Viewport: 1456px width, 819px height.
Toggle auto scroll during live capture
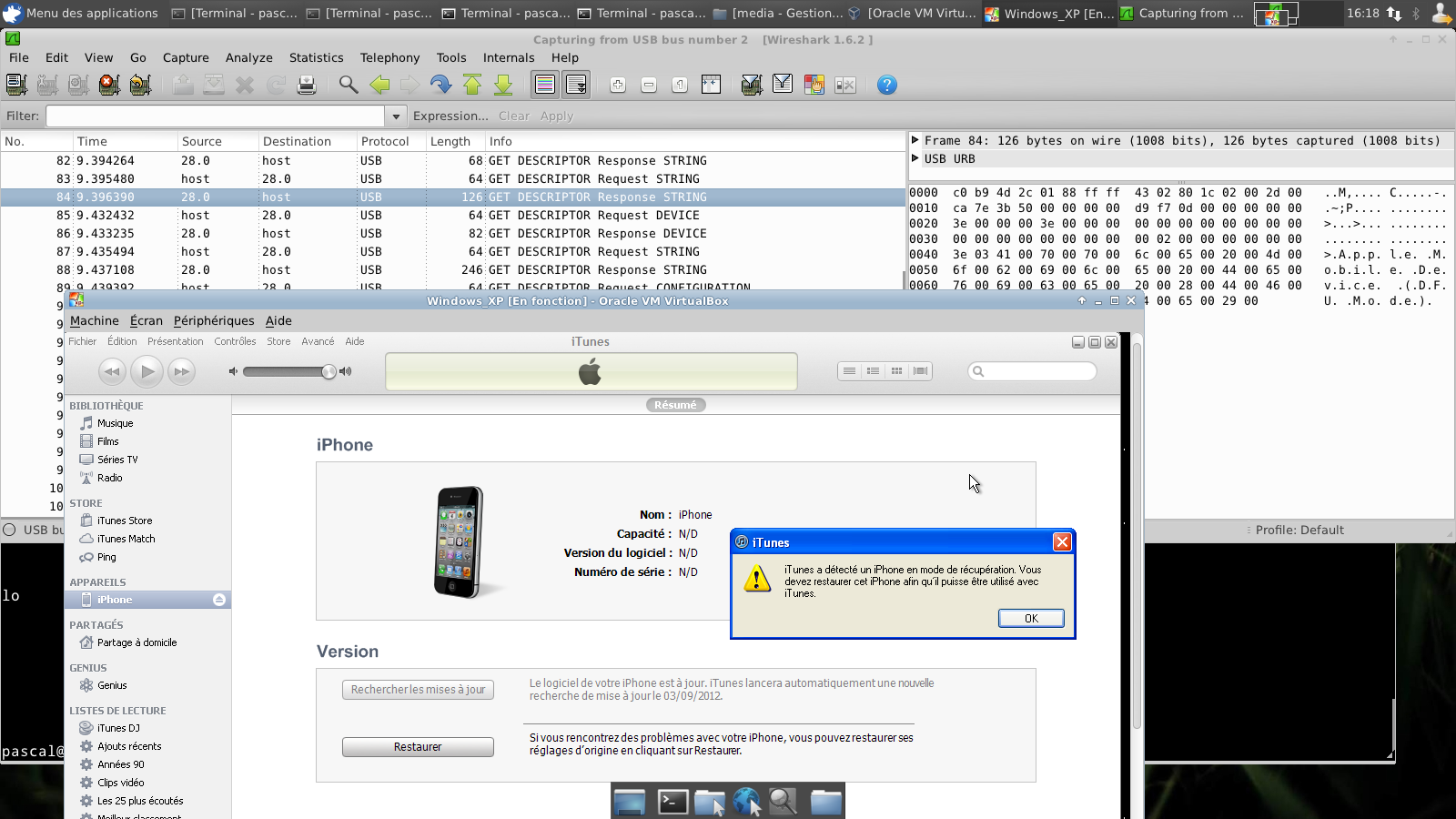pos(576,85)
